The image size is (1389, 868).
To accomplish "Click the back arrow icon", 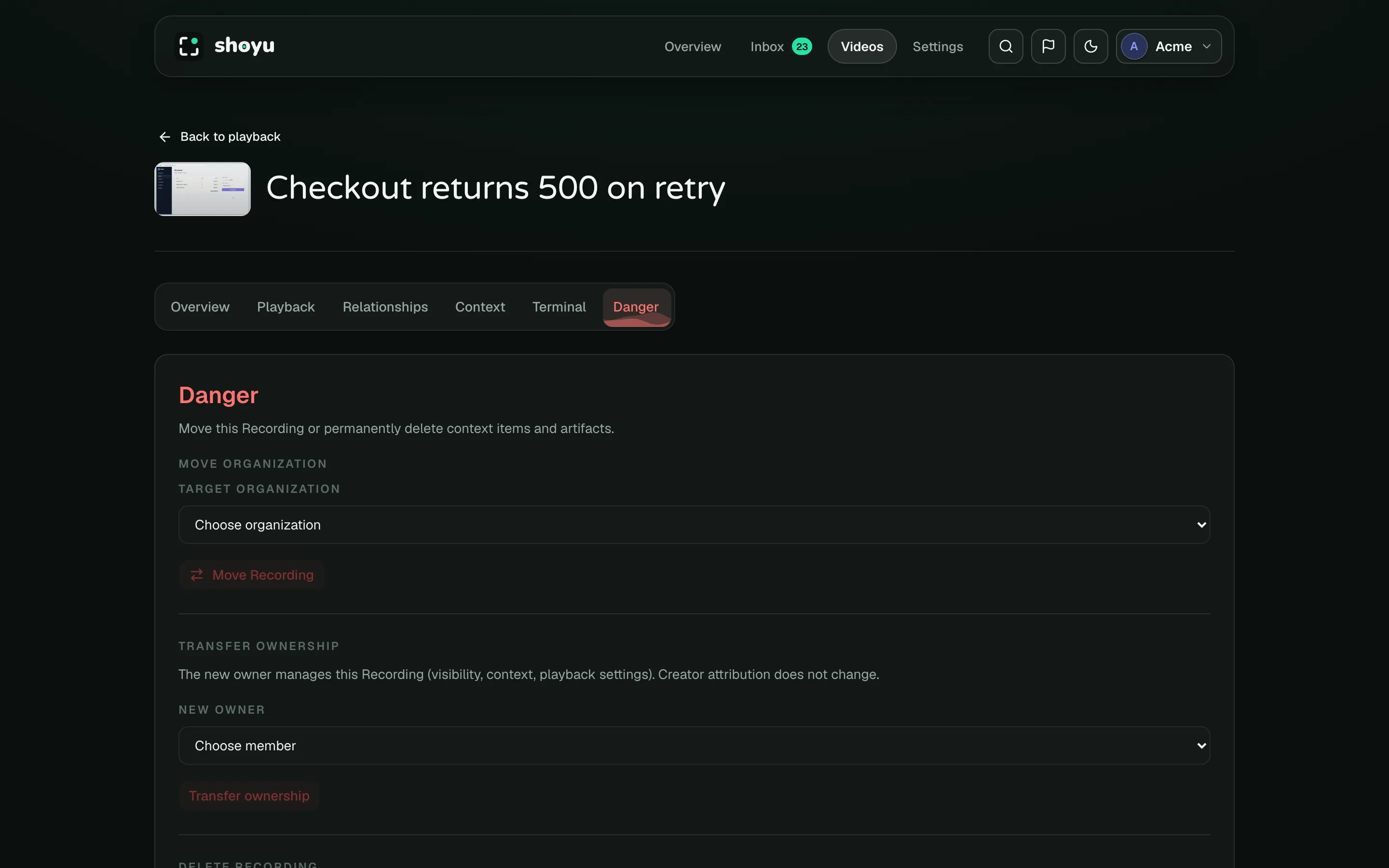I will [165, 136].
